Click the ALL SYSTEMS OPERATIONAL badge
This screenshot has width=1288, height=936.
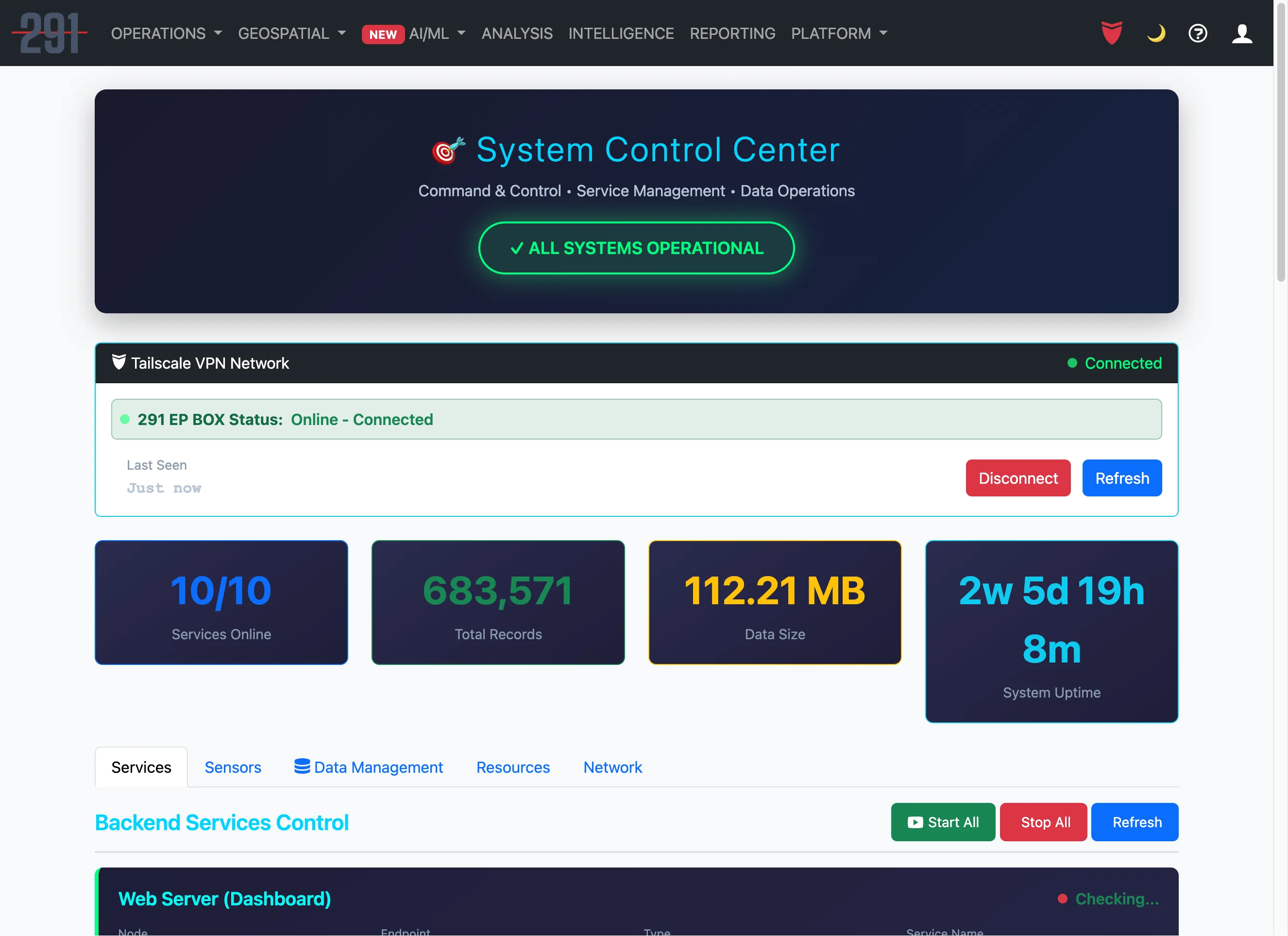pos(637,248)
